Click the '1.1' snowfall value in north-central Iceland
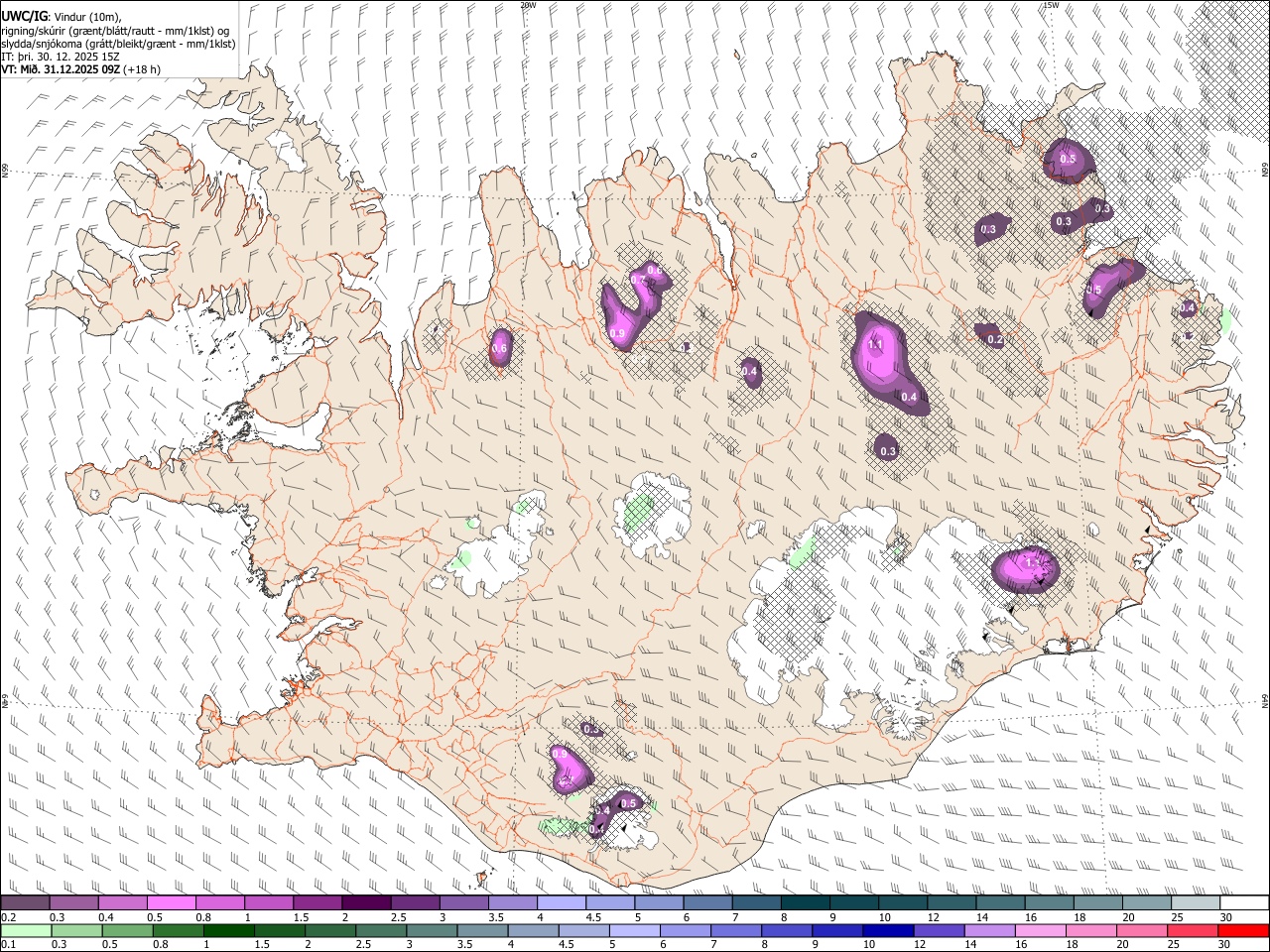 coord(876,344)
